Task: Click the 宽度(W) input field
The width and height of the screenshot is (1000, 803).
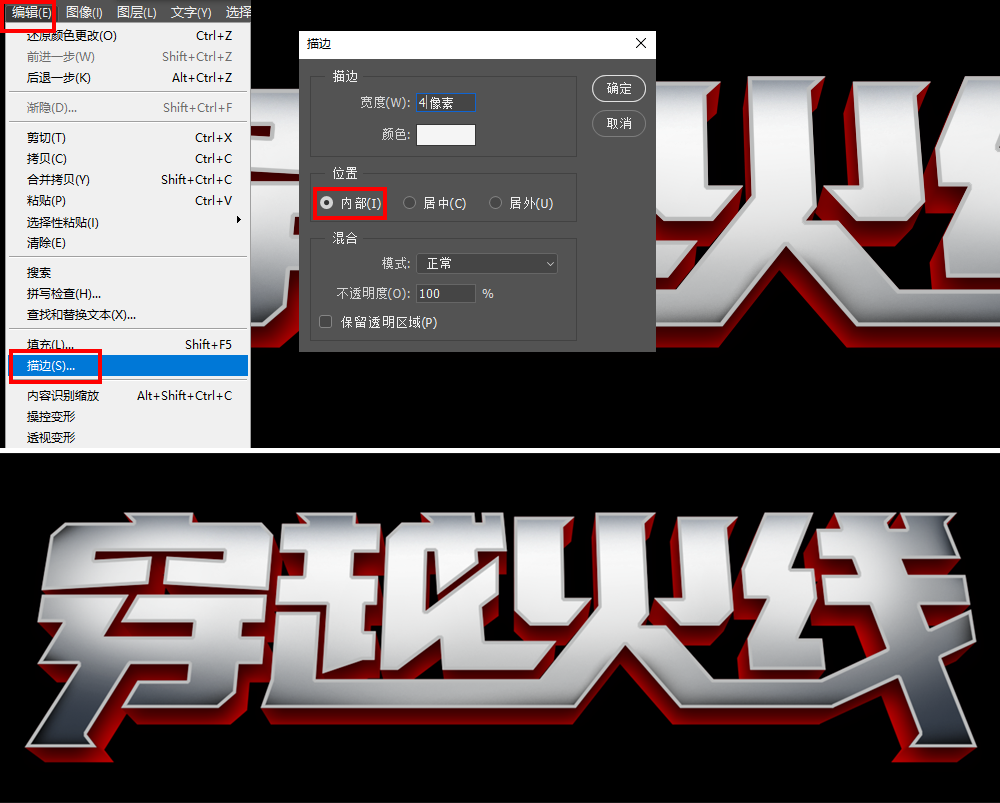Action: pyautogui.click(x=446, y=103)
